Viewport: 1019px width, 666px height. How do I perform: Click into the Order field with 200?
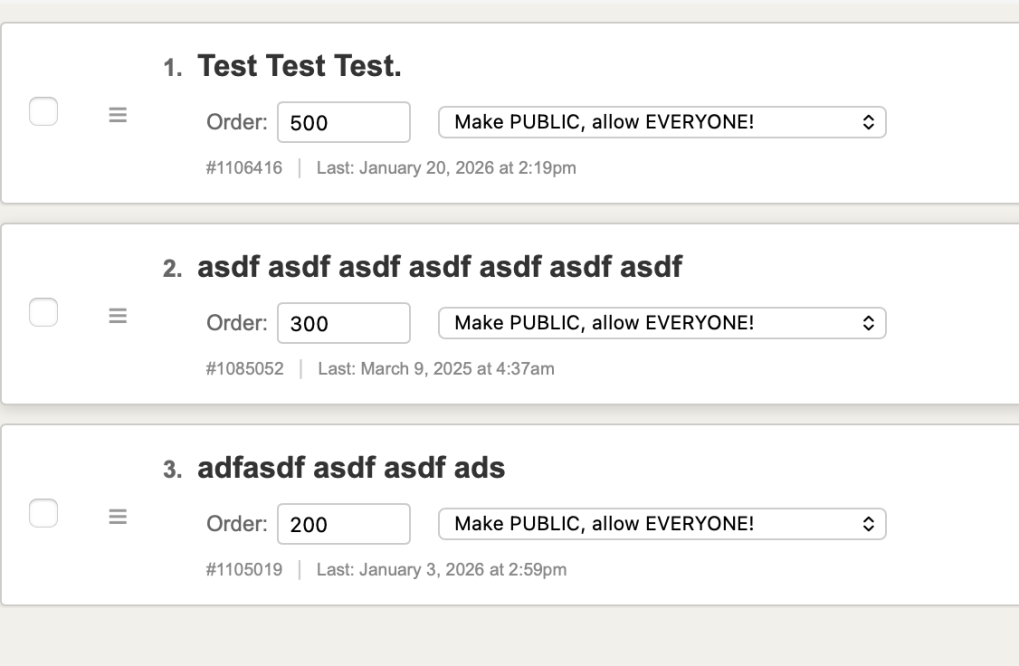coord(343,525)
